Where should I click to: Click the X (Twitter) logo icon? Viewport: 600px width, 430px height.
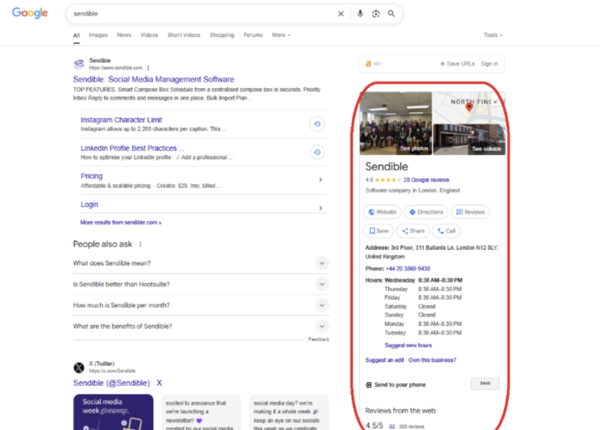click(79, 368)
